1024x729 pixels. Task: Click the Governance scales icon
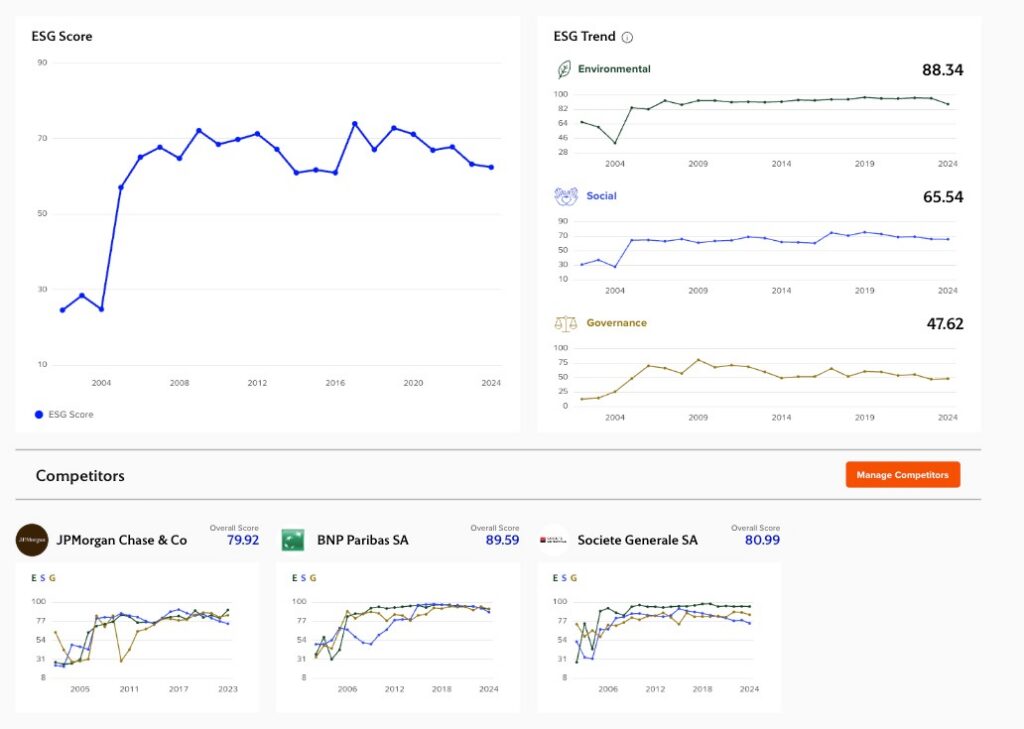tap(565, 324)
